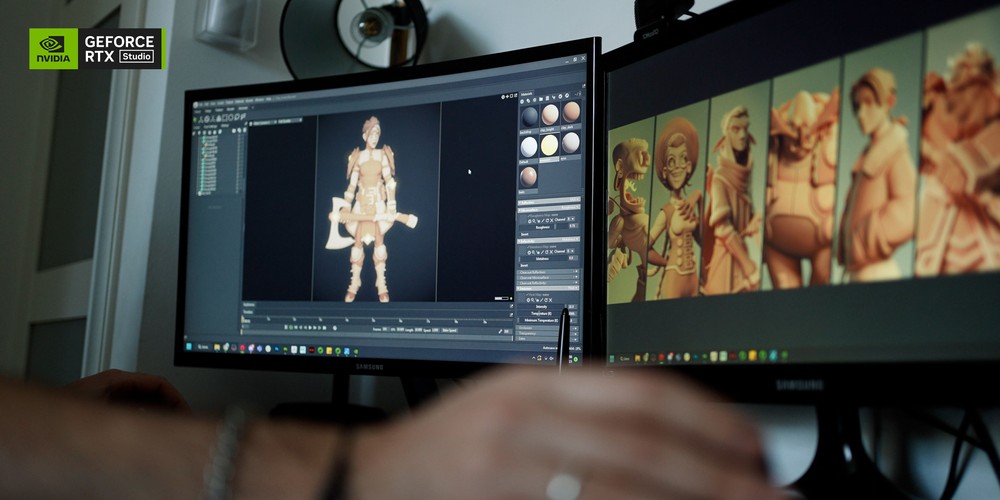Select the Skin material sphere
The width and height of the screenshot is (1000, 500).
(528, 176)
